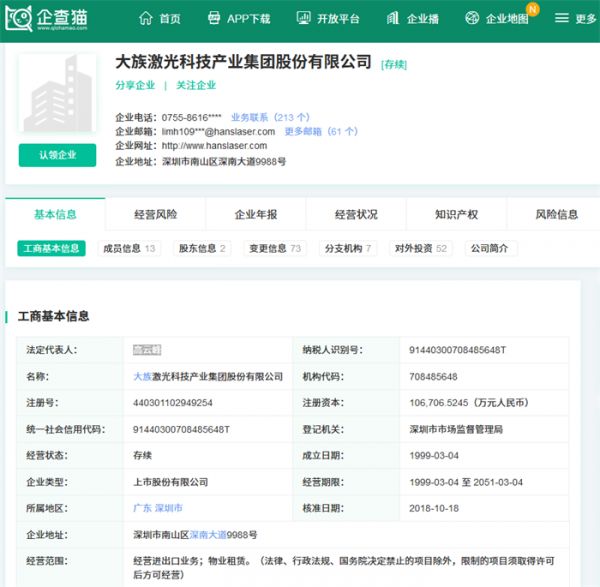Viewport: 600px width, 587px height.
Task: Click the 企查猫 cat logo icon
Action: click(x=18, y=18)
